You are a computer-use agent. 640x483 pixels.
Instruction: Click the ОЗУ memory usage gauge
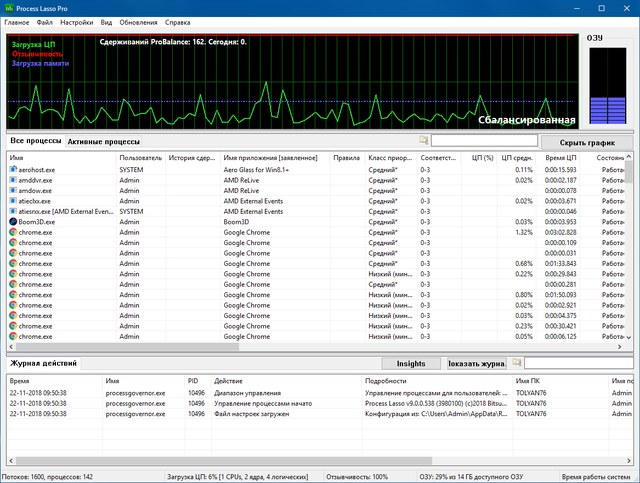tap(609, 85)
